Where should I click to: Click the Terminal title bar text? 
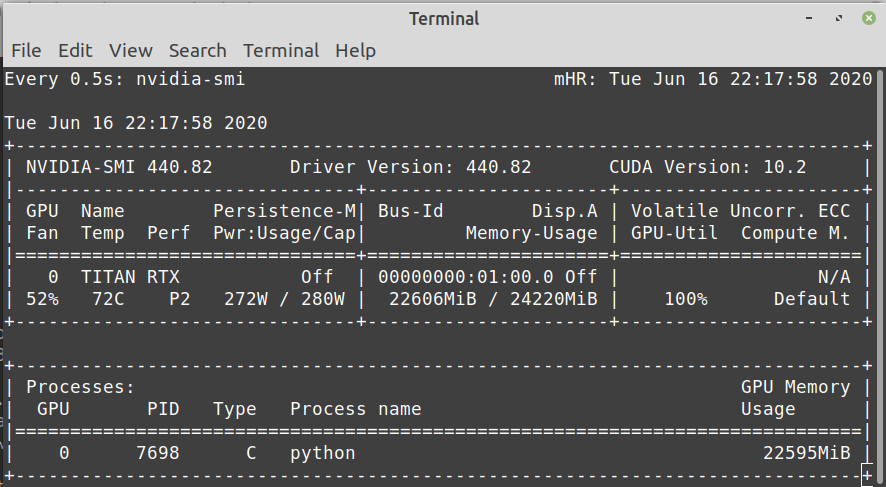(x=444, y=19)
